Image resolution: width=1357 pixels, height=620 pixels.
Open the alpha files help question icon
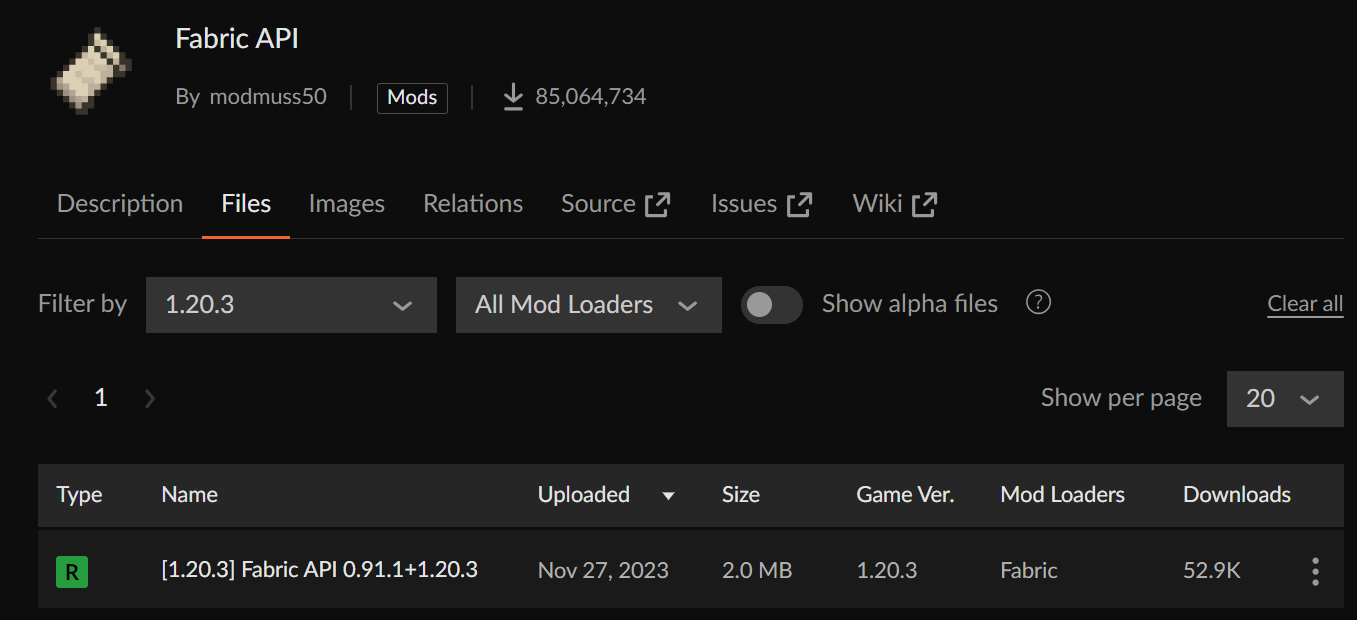click(x=1038, y=303)
